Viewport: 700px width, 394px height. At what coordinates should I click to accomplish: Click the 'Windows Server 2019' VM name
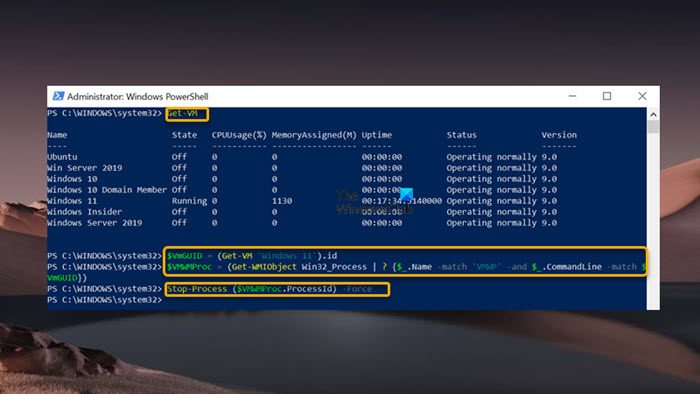95,223
